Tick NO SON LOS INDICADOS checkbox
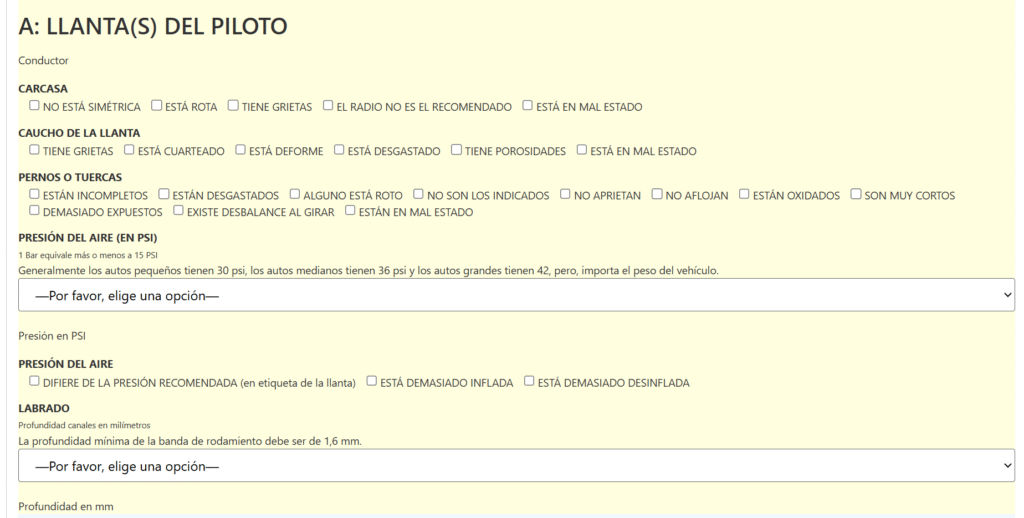Image resolution: width=1024 pixels, height=518 pixels. (419, 194)
